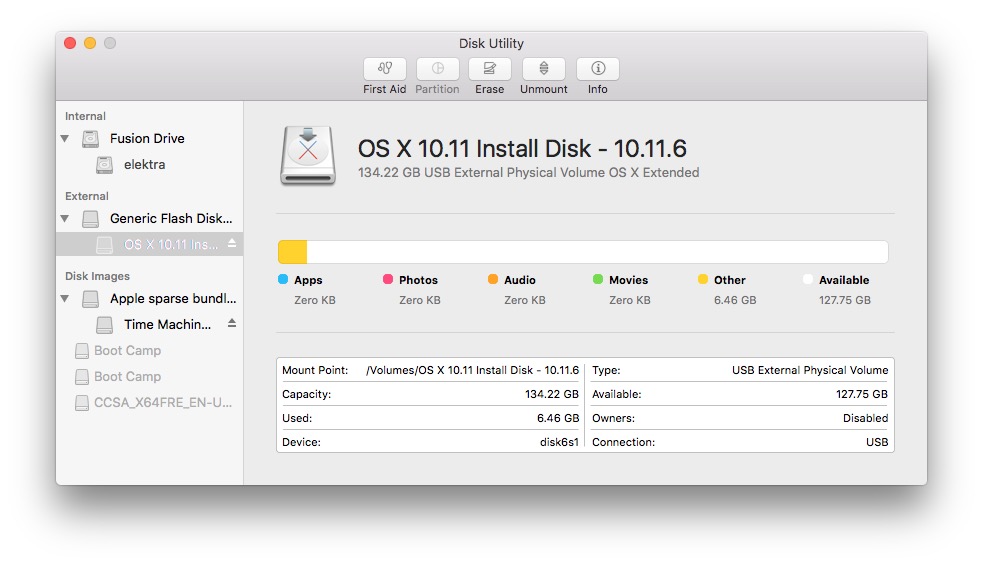Click the blue Apps color dot
Viewport: 983px width, 565px height.
click(x=283, y=279)
